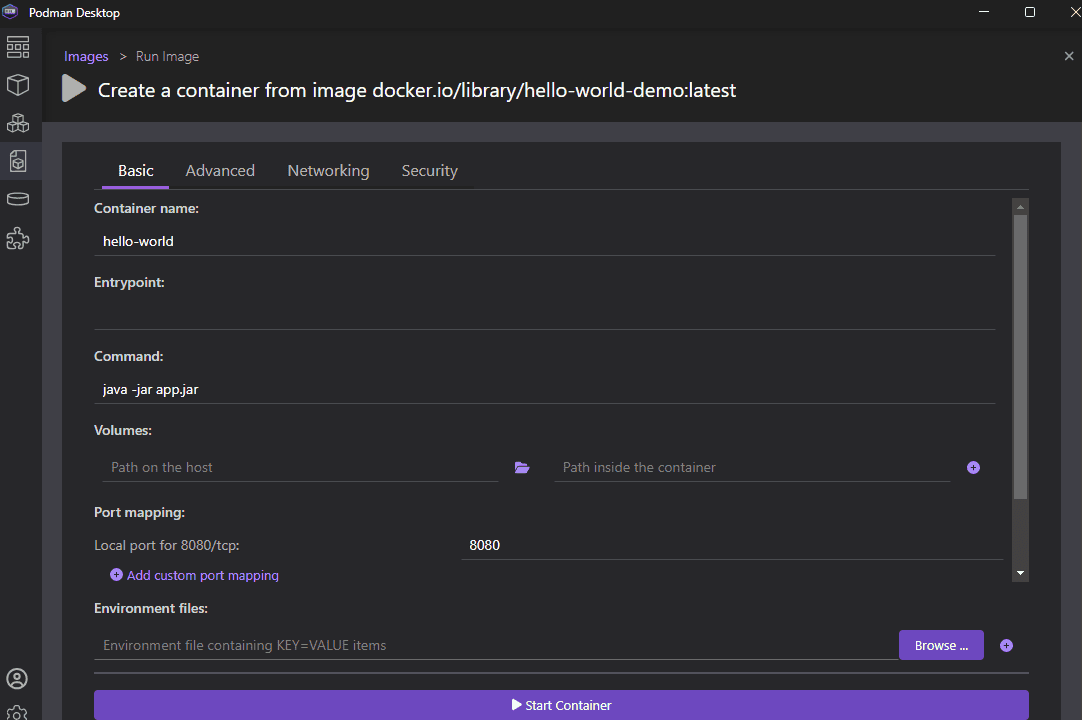Click the Browse button for environment files

(x=941, y=645)
